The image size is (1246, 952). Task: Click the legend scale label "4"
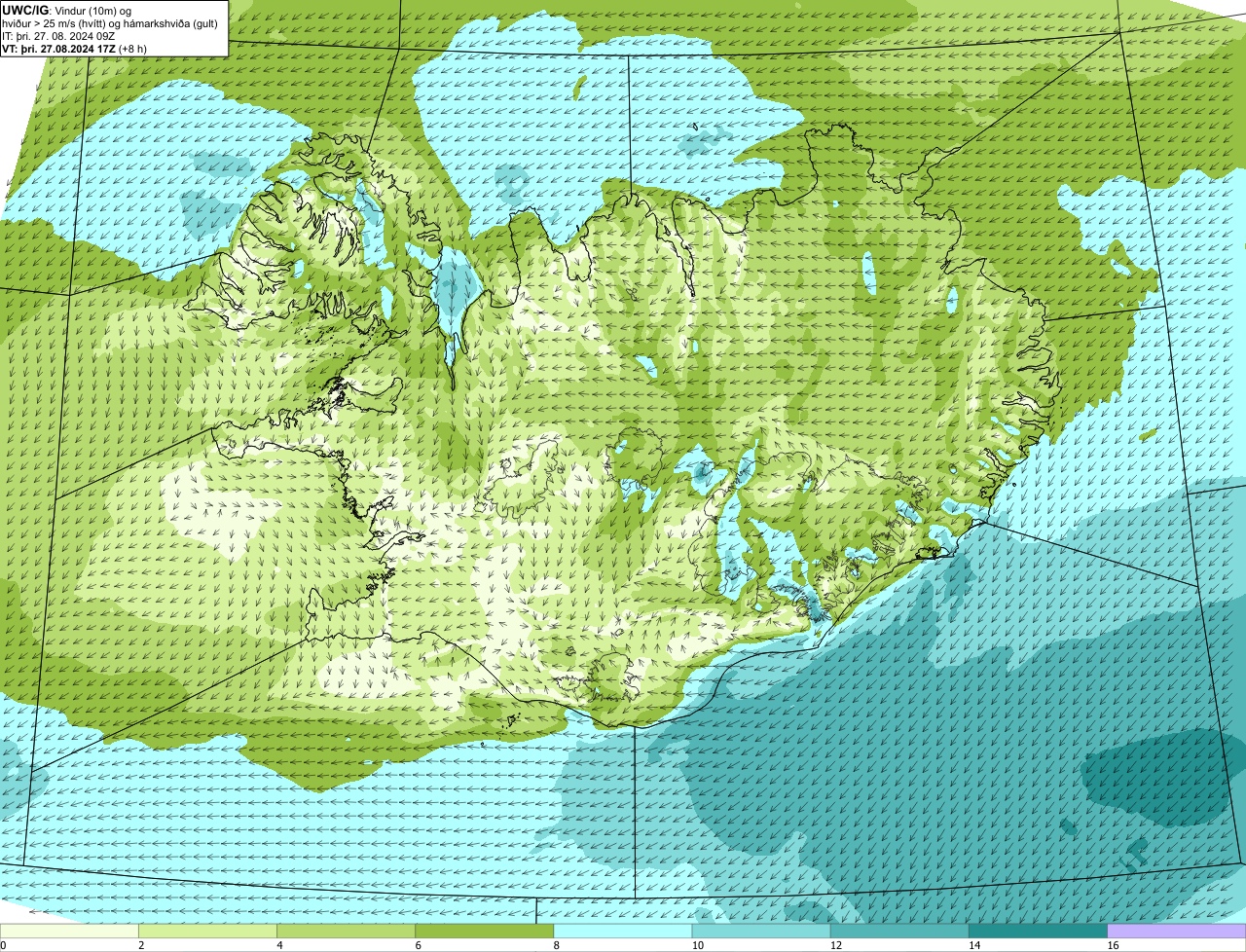point(279,945)
